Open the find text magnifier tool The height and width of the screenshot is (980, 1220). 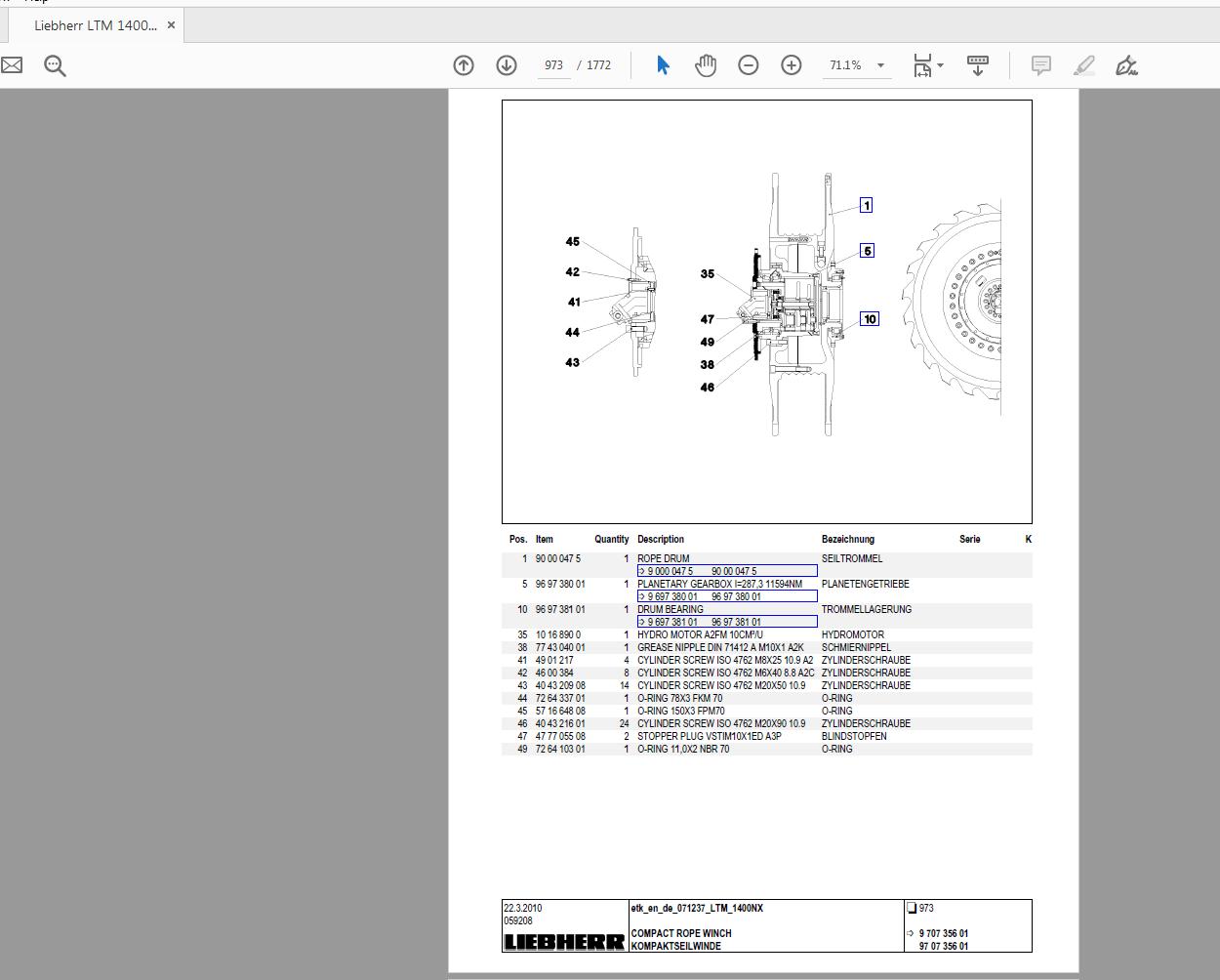[x=55, y=65]
